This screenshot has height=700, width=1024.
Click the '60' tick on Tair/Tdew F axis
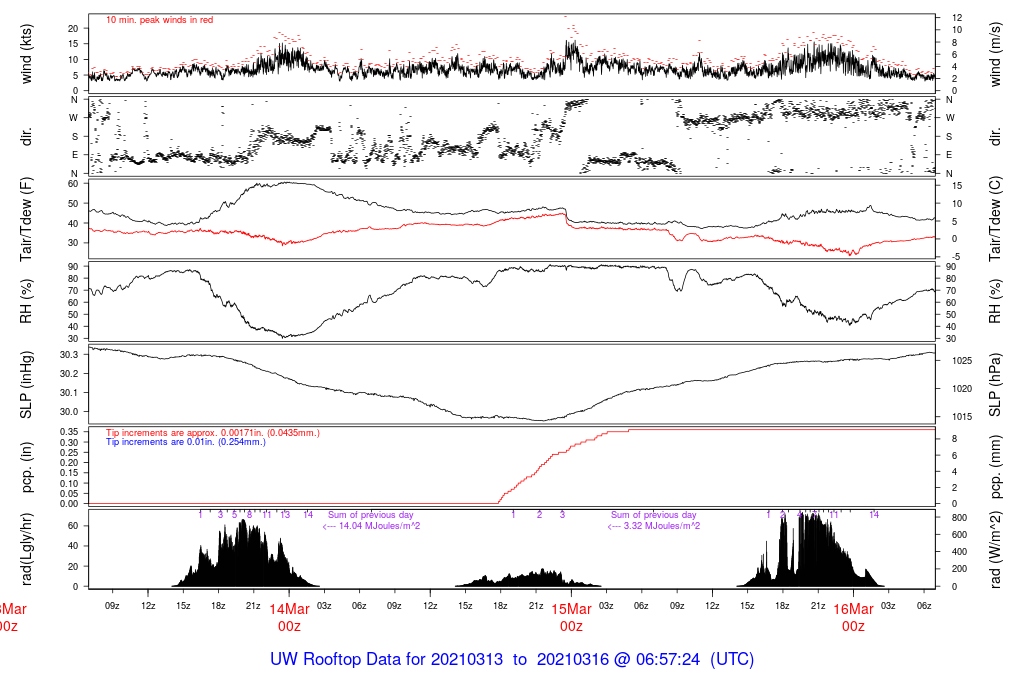(x=73, y=184)
